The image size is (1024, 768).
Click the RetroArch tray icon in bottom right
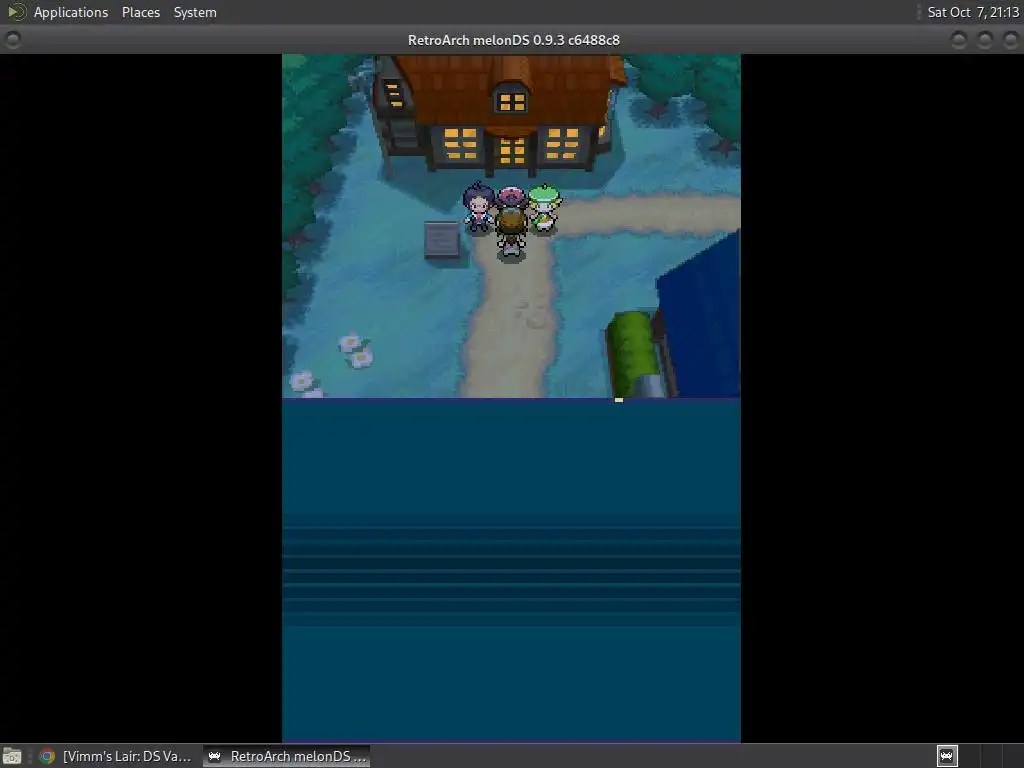click(x=947, y=756)
